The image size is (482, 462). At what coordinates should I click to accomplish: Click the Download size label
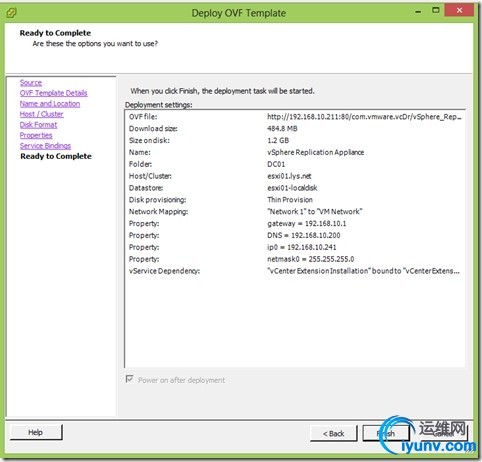pyautogui.click(x=153, y=129)
